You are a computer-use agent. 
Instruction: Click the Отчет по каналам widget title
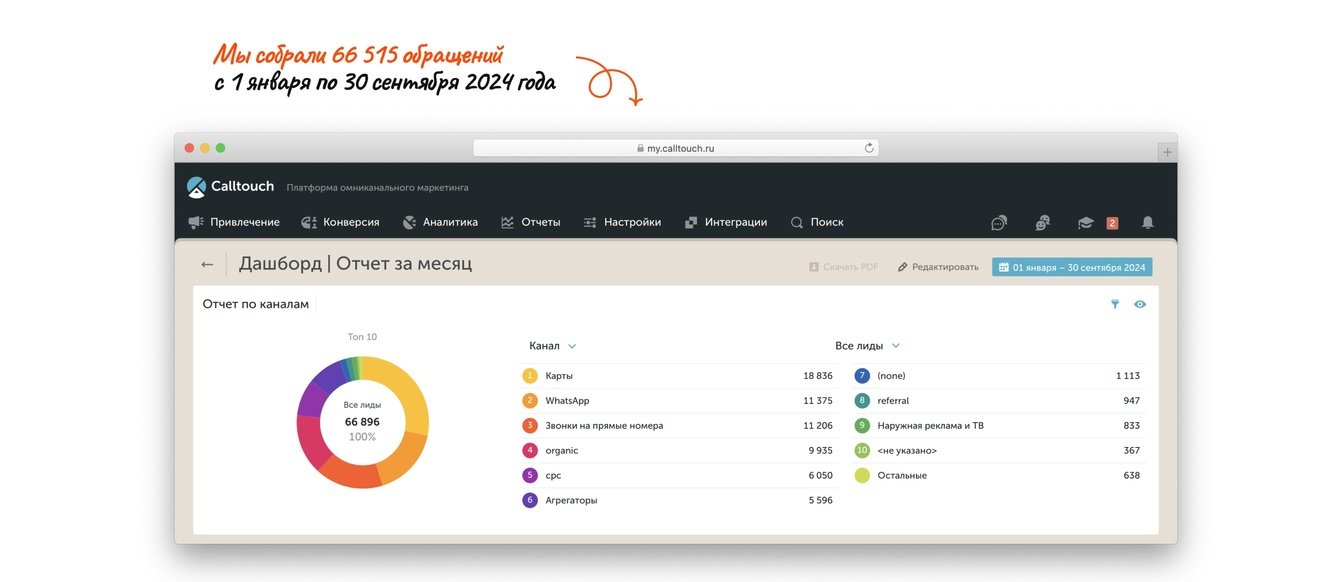(256, 304)
